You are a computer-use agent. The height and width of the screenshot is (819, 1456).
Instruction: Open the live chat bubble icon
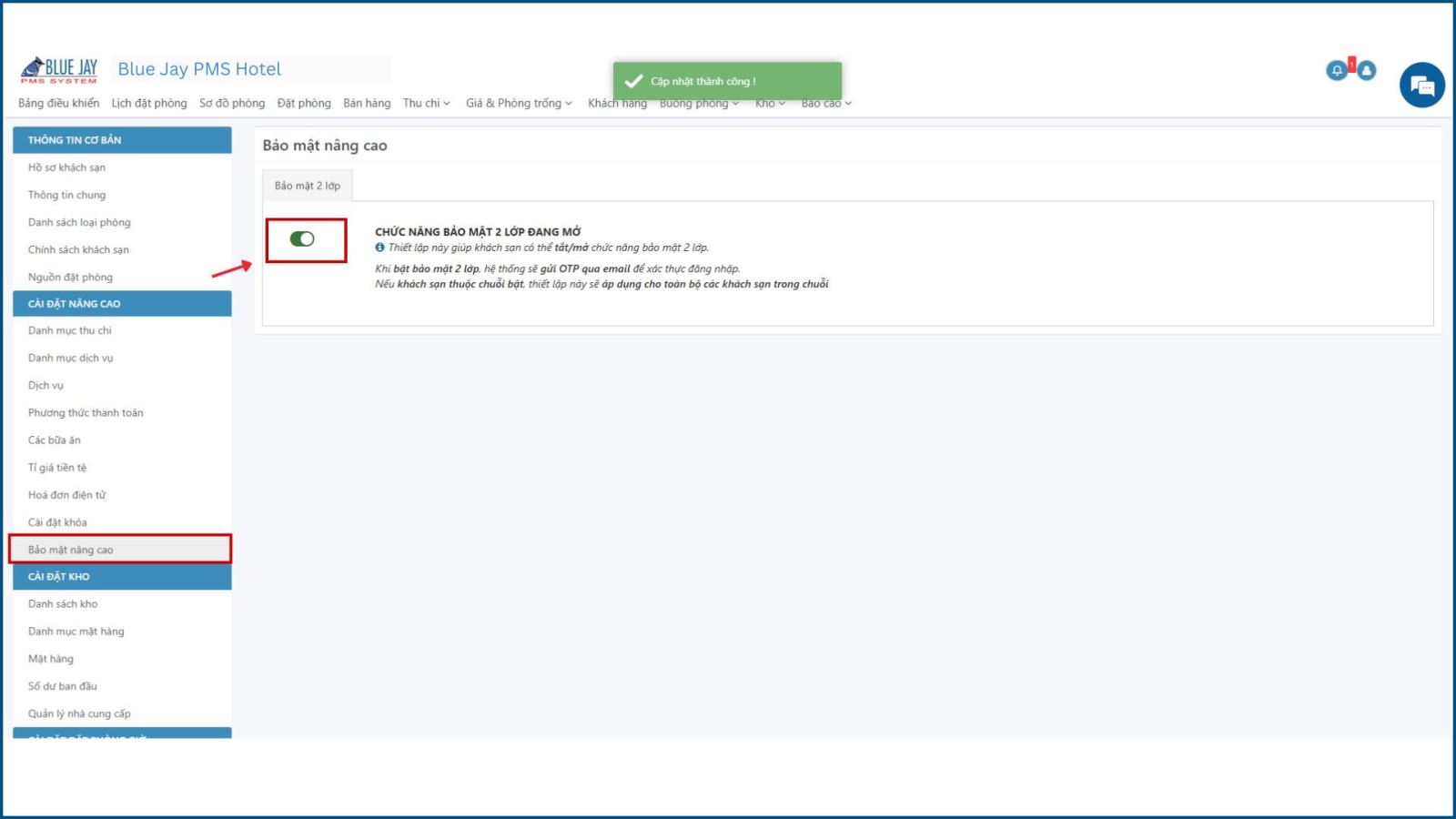click(x=1421, y=86)
